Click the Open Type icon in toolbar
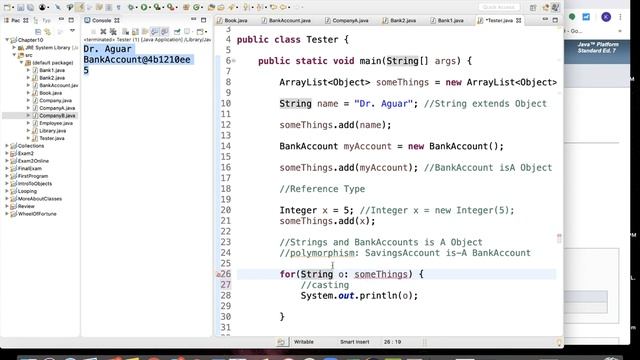640x360 pixels. coord(211,7)
